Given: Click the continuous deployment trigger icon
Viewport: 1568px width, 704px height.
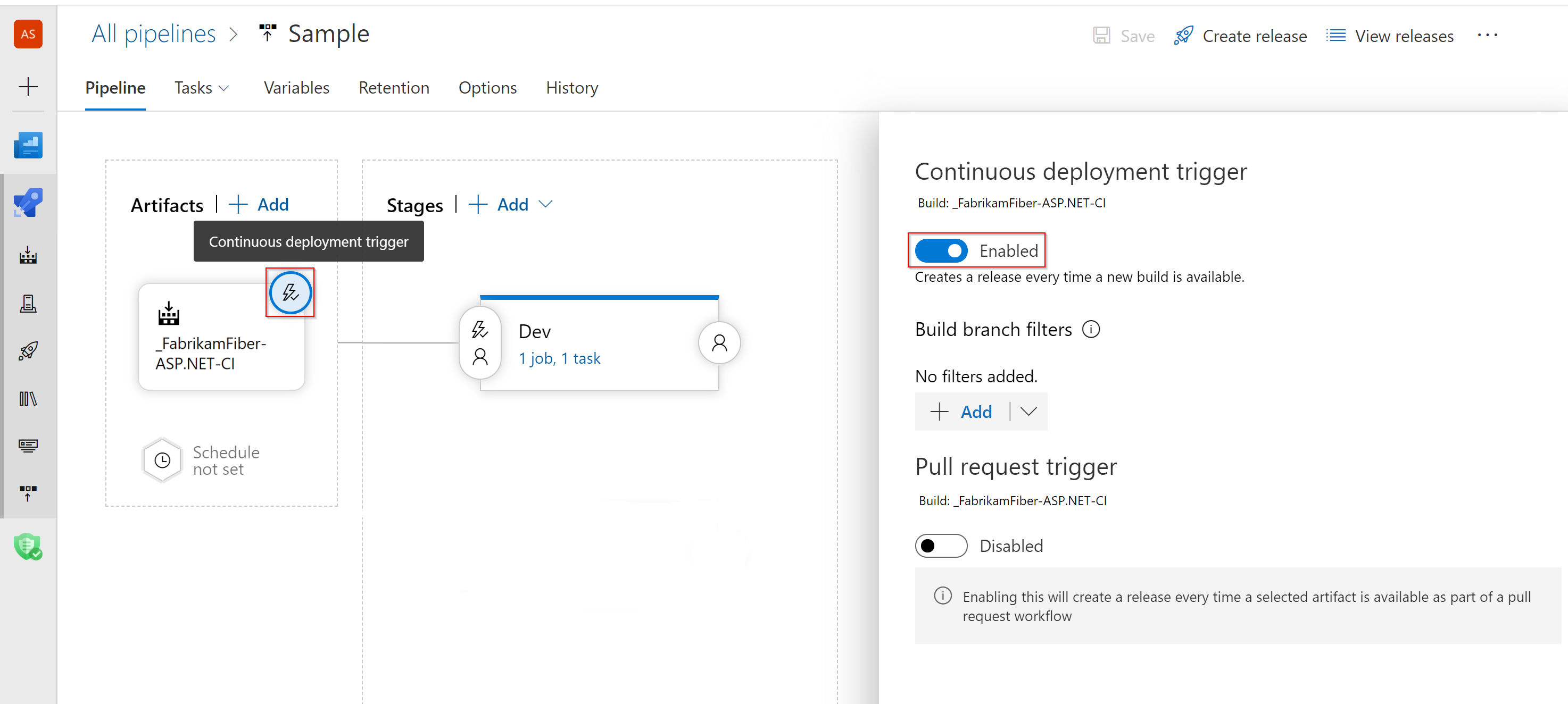Looking at the screenshot, I should pos(291,292).
